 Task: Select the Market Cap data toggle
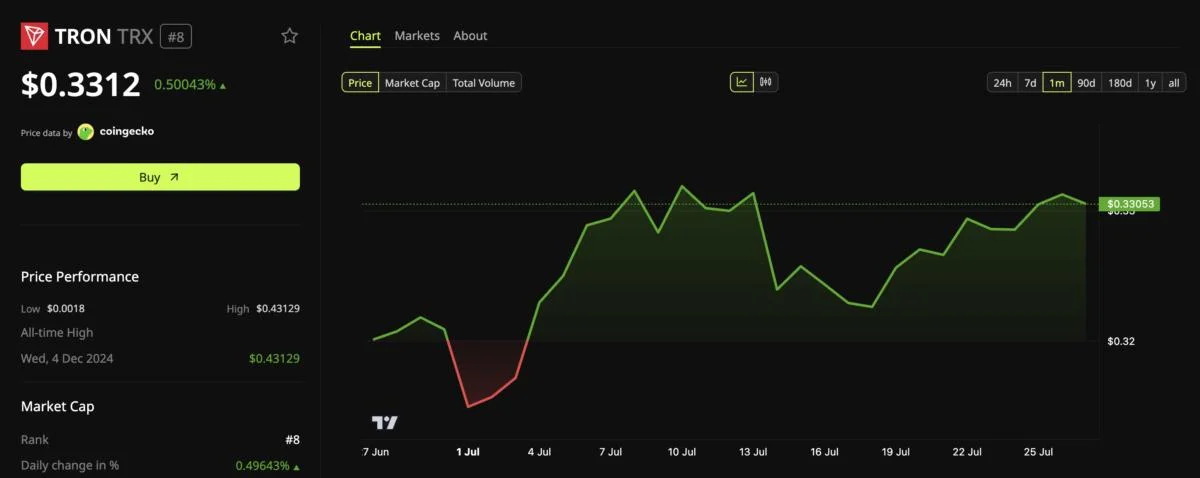[412, 83]
